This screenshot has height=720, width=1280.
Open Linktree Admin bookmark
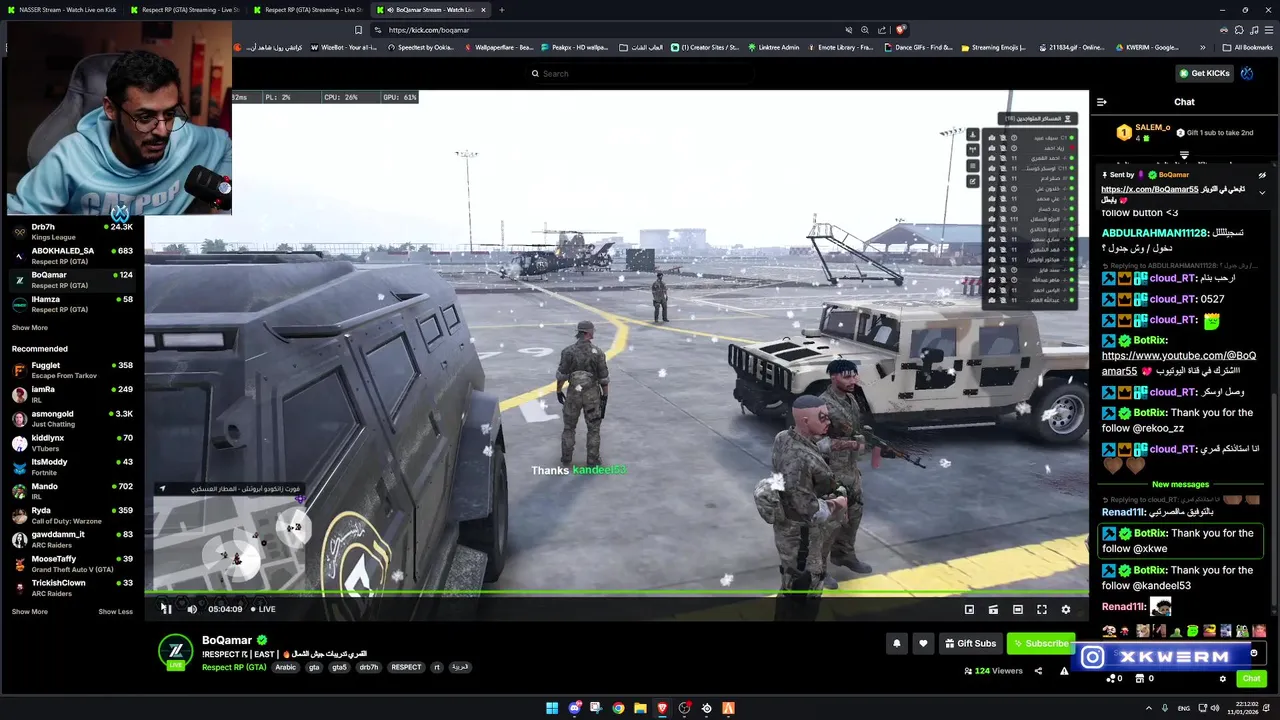(x=772, y=47)
